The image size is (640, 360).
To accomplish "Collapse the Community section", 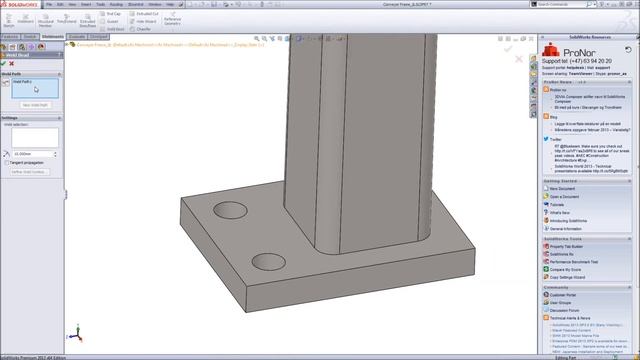I will tap(629, 287).
